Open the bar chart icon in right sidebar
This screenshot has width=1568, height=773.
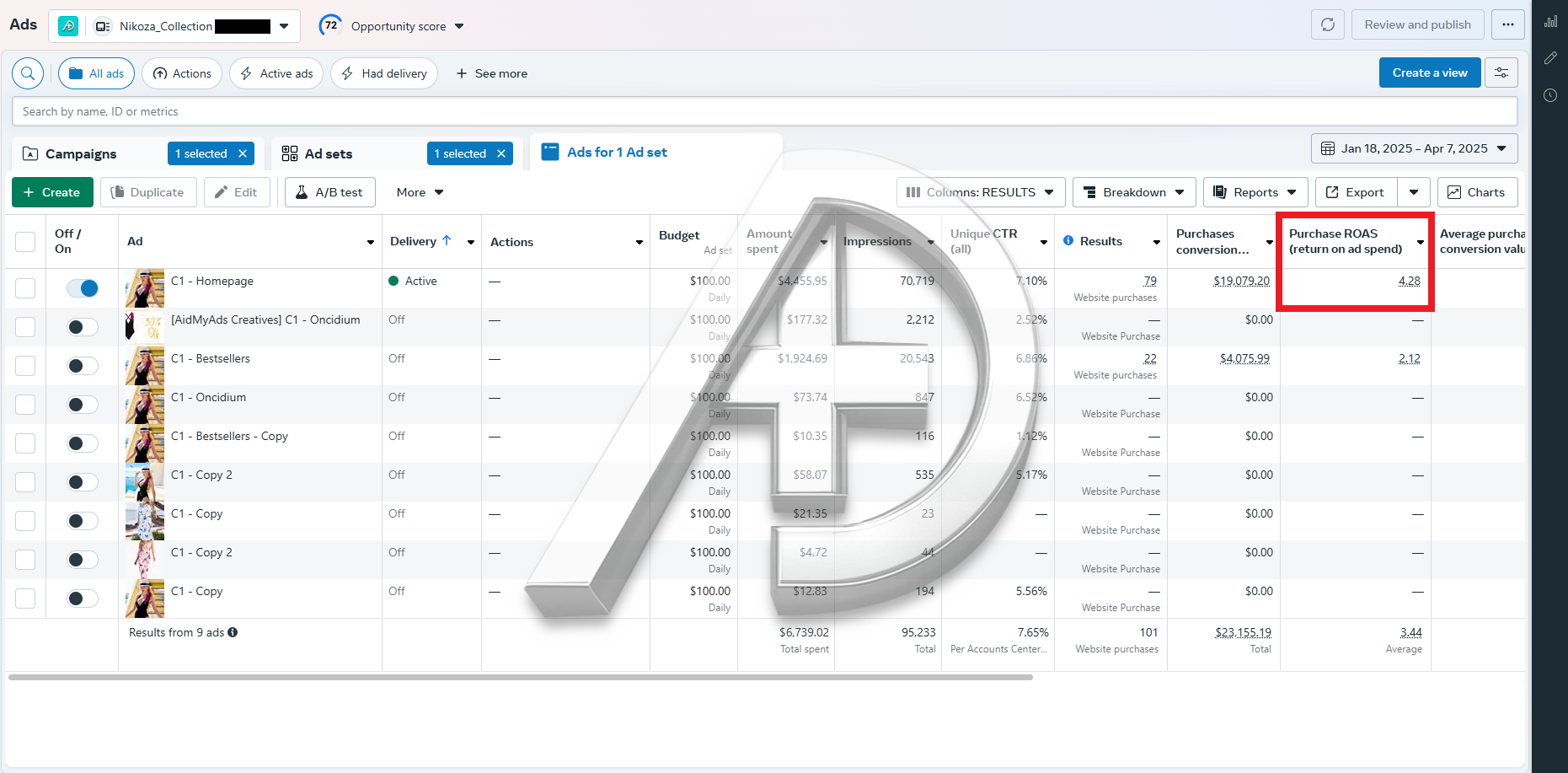1550,22
